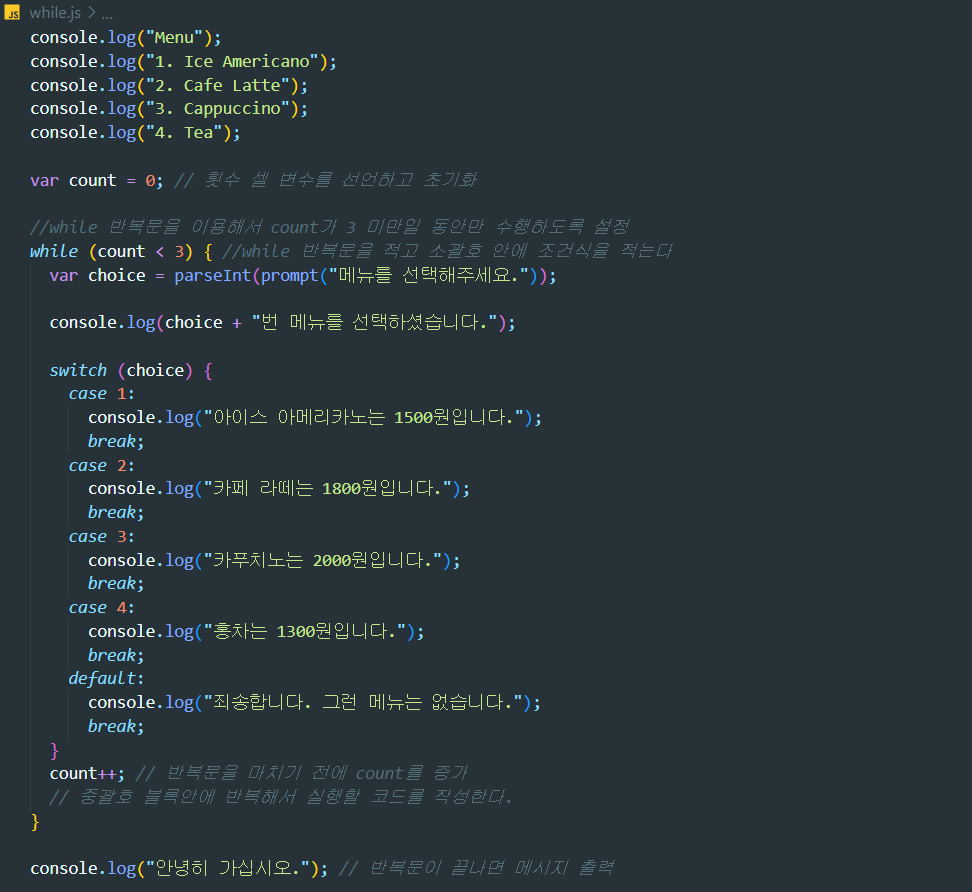Viewport: 972px width, 892px height.
Task: Open the breadcrumb ellipsis segment
Action: click(x=107, y=14)
